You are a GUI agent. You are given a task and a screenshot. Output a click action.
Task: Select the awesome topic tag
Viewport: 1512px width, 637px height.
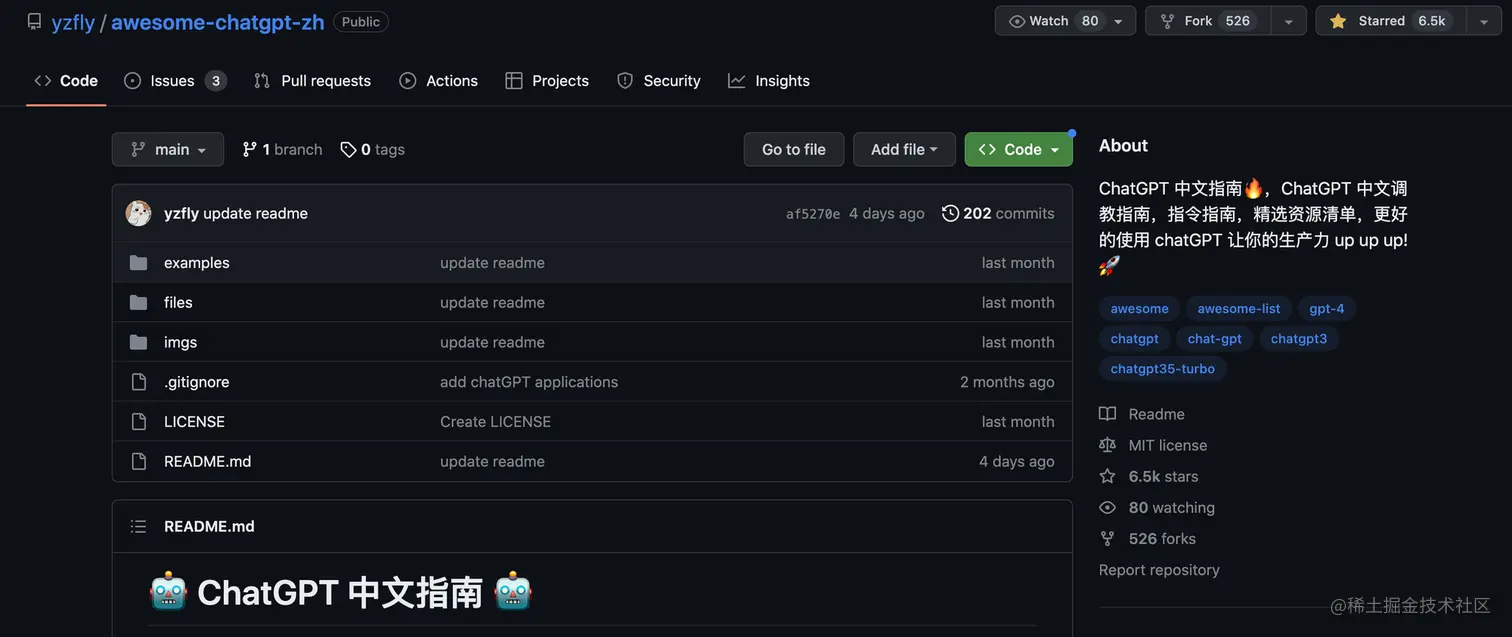point(1139,309)
